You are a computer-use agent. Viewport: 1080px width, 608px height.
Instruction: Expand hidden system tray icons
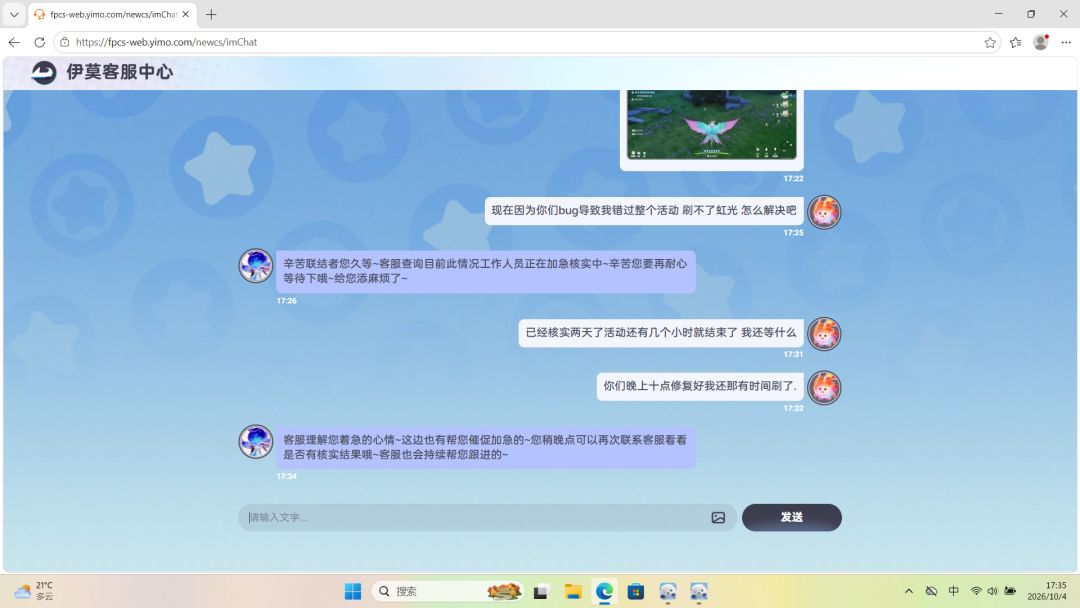coord(909,591)
